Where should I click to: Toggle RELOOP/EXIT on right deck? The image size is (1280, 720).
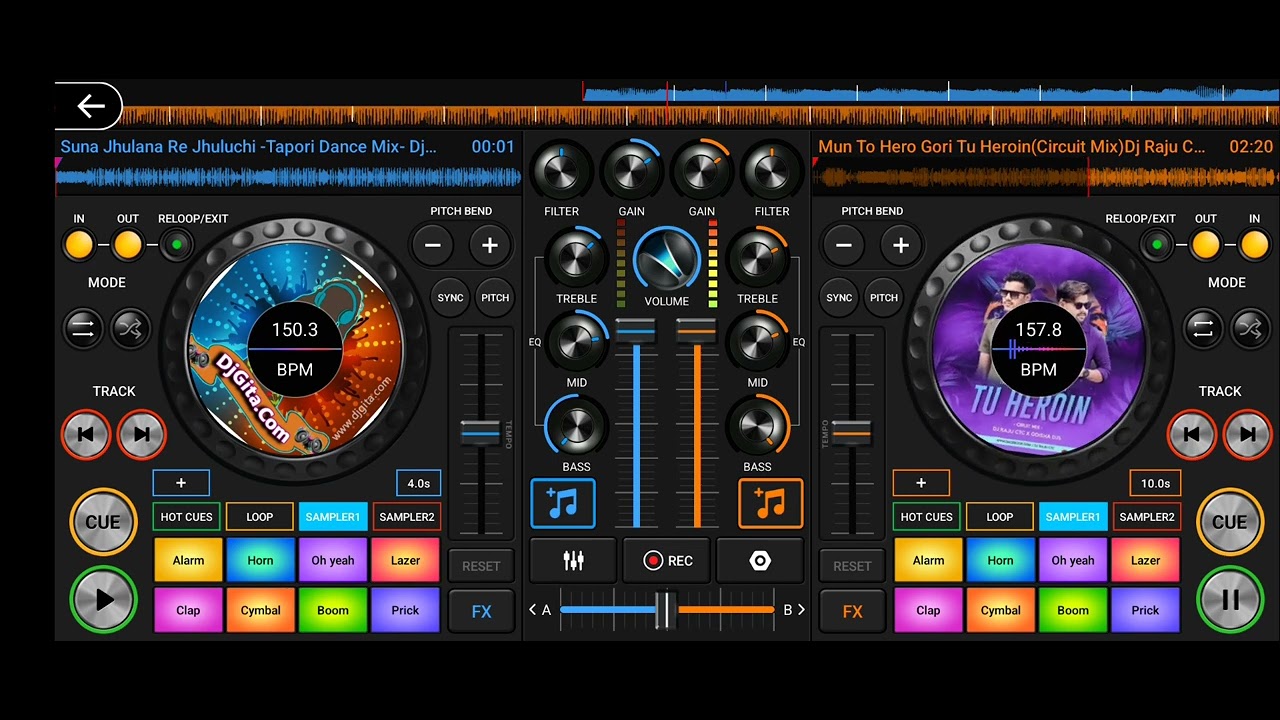coord(1157,244)
